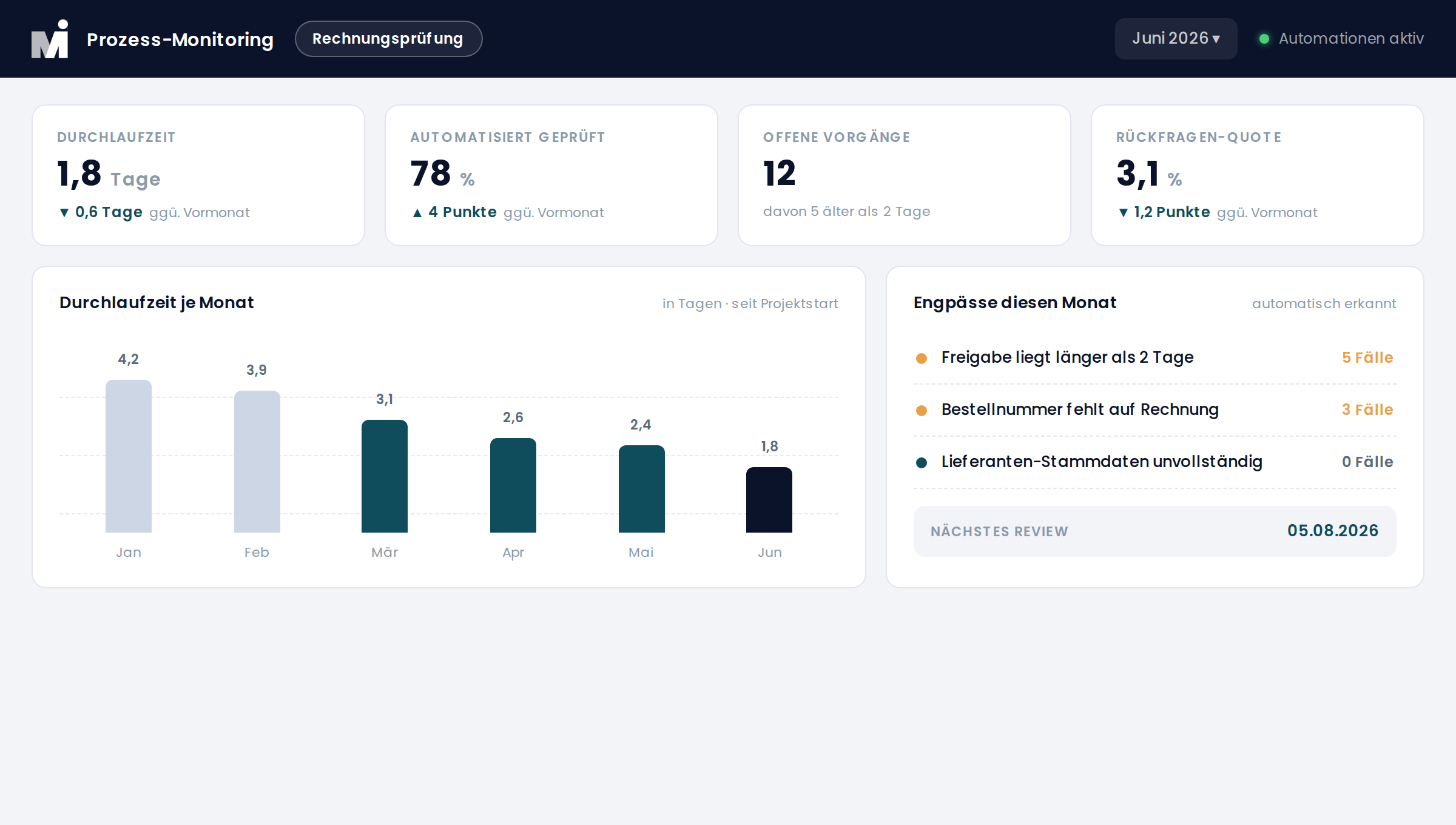Click the 3,9 value above February

pyautogui.click(x=257, y=370)
